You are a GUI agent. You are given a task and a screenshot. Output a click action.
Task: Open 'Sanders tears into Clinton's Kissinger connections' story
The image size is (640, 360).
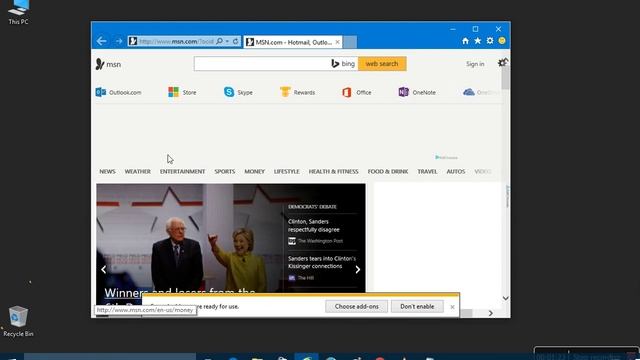[322, 262]
